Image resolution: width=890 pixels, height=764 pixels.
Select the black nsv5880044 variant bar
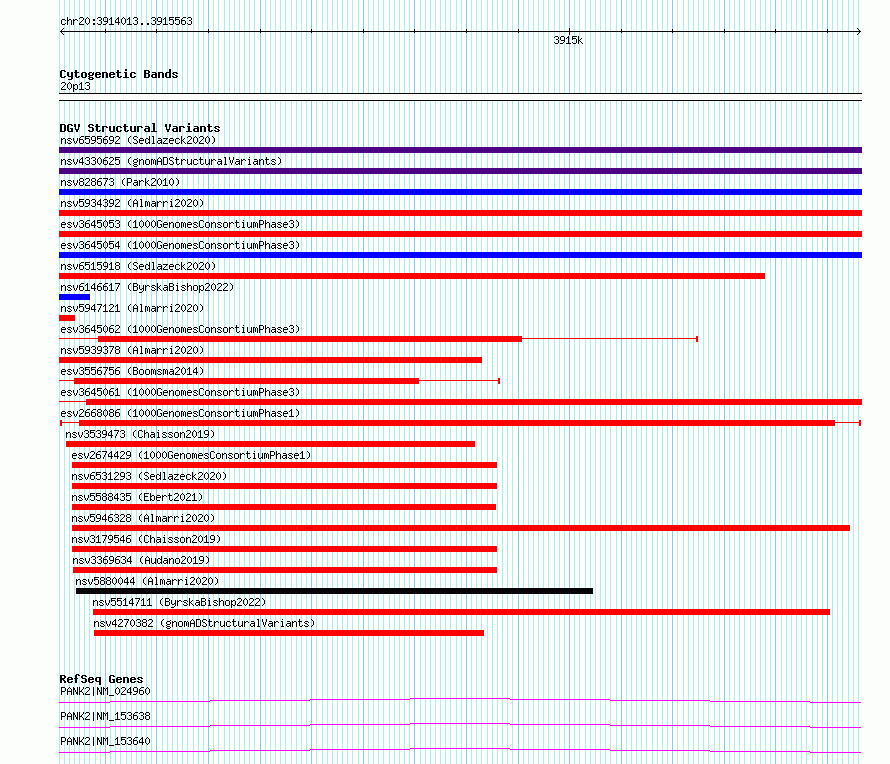tap(334, 591)
